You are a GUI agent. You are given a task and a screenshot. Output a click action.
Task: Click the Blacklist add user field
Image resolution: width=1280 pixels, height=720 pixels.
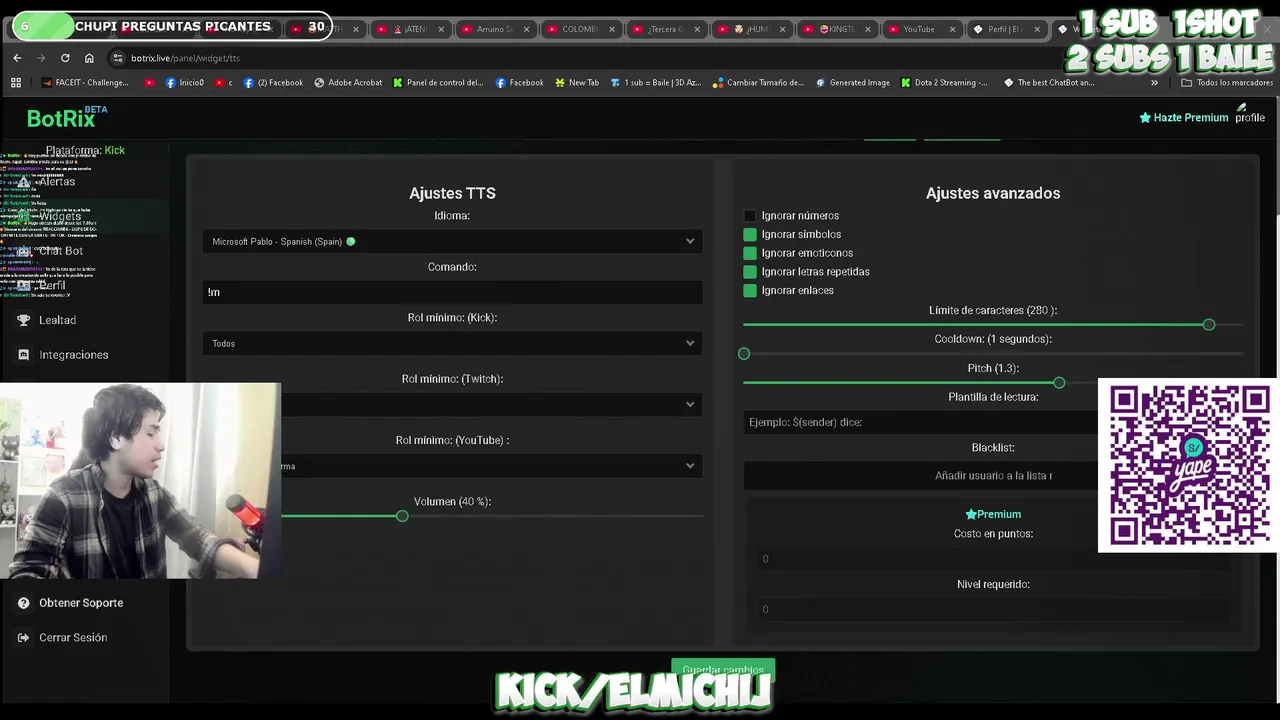coord(920,476)
